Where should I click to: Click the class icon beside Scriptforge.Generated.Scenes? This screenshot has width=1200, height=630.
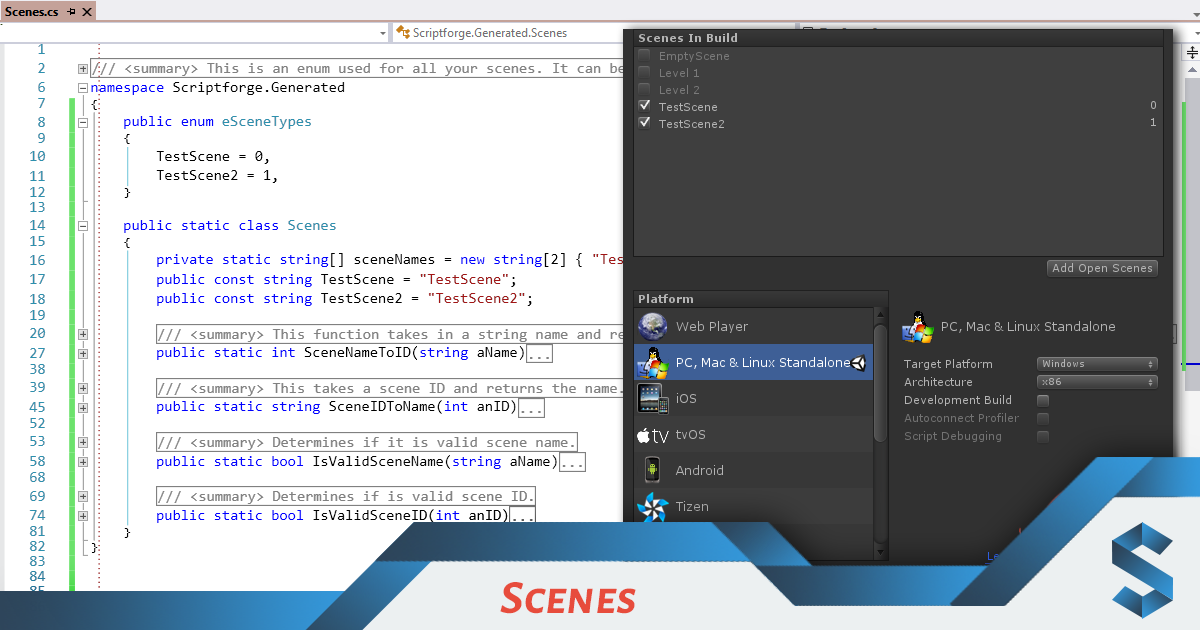point(403,33)
